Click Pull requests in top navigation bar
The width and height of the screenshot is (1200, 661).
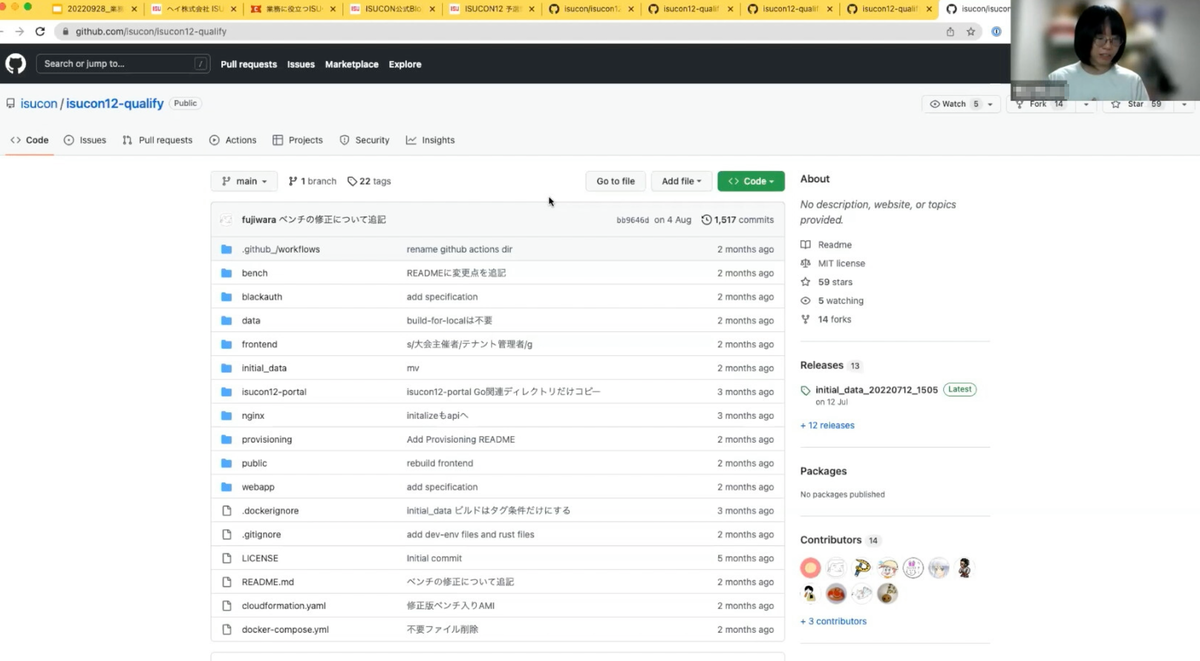click(249, 64)
